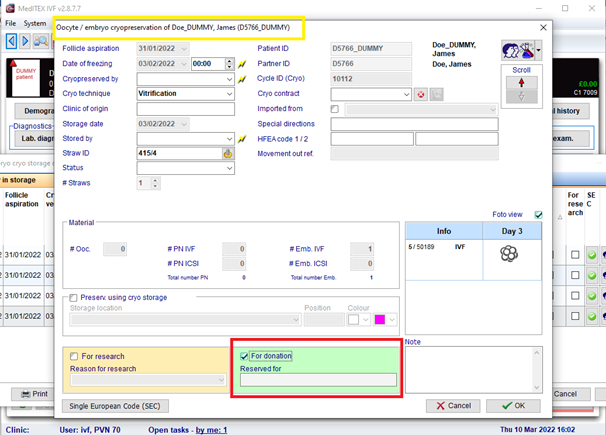Confirm the dialog with OK
Screen dimensions: 606x435
[513, 406]
